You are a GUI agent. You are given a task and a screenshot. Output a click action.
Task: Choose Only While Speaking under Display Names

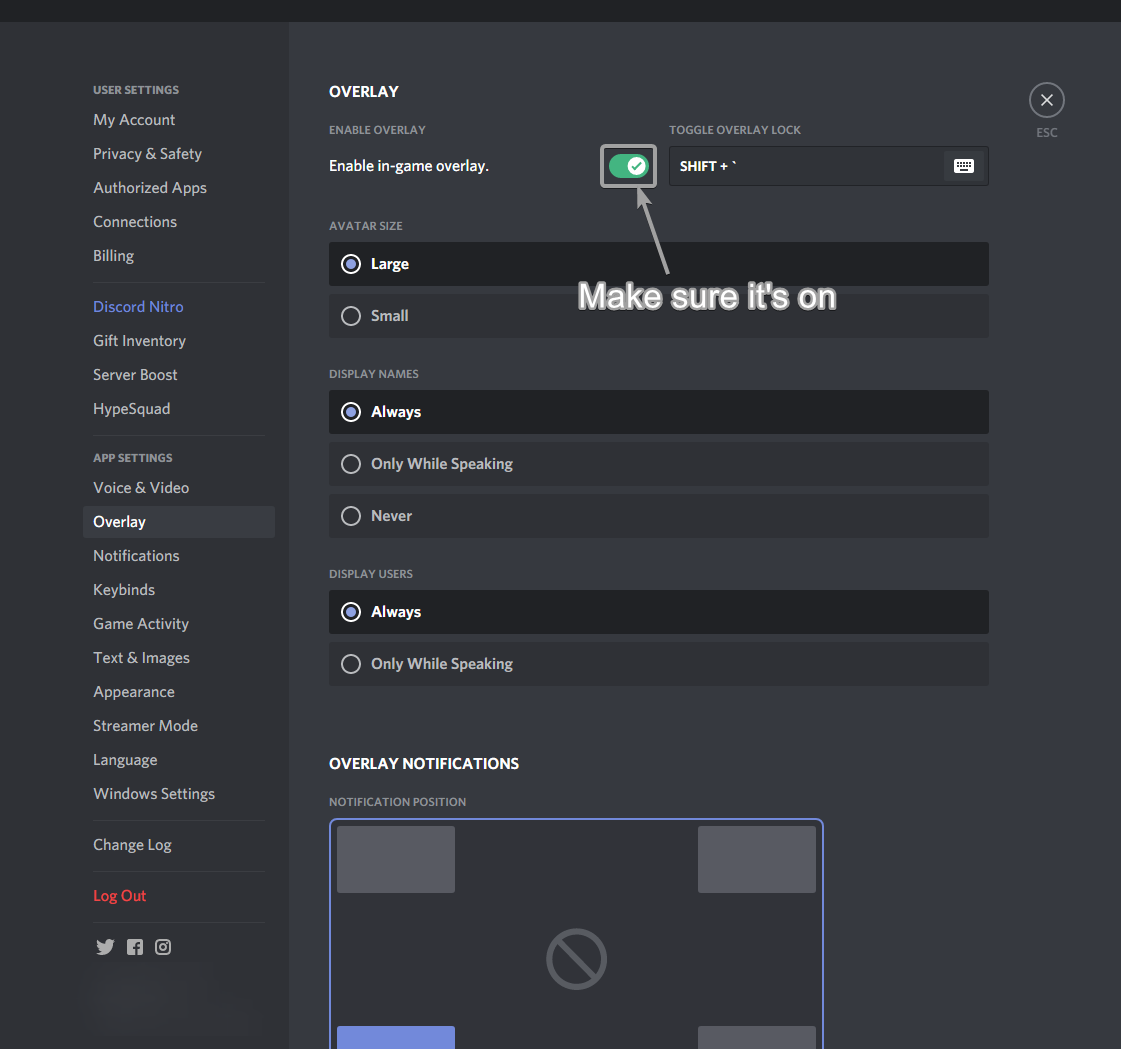tap(658, 464)
